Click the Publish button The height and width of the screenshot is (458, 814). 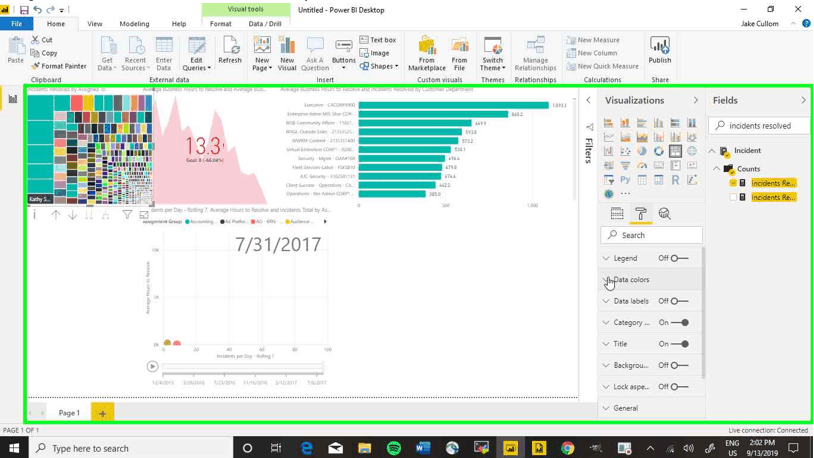coord(659,50)
